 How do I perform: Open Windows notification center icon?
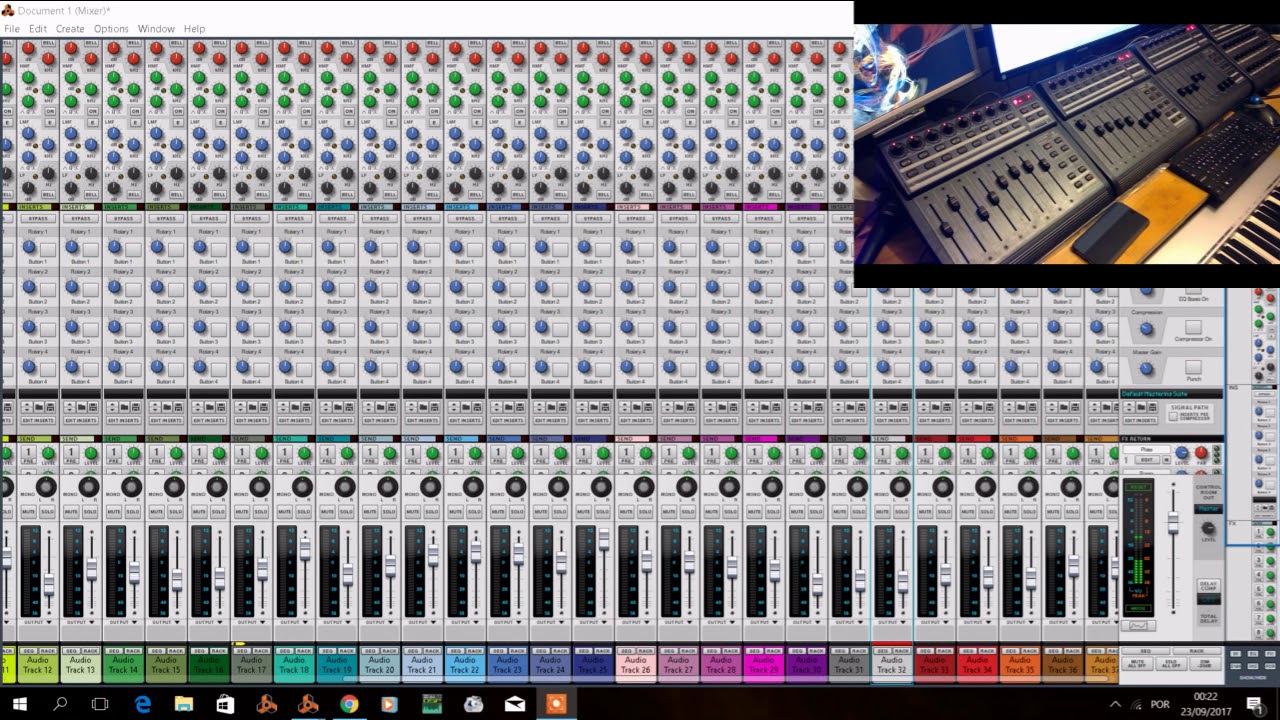tap(1254, 704)
